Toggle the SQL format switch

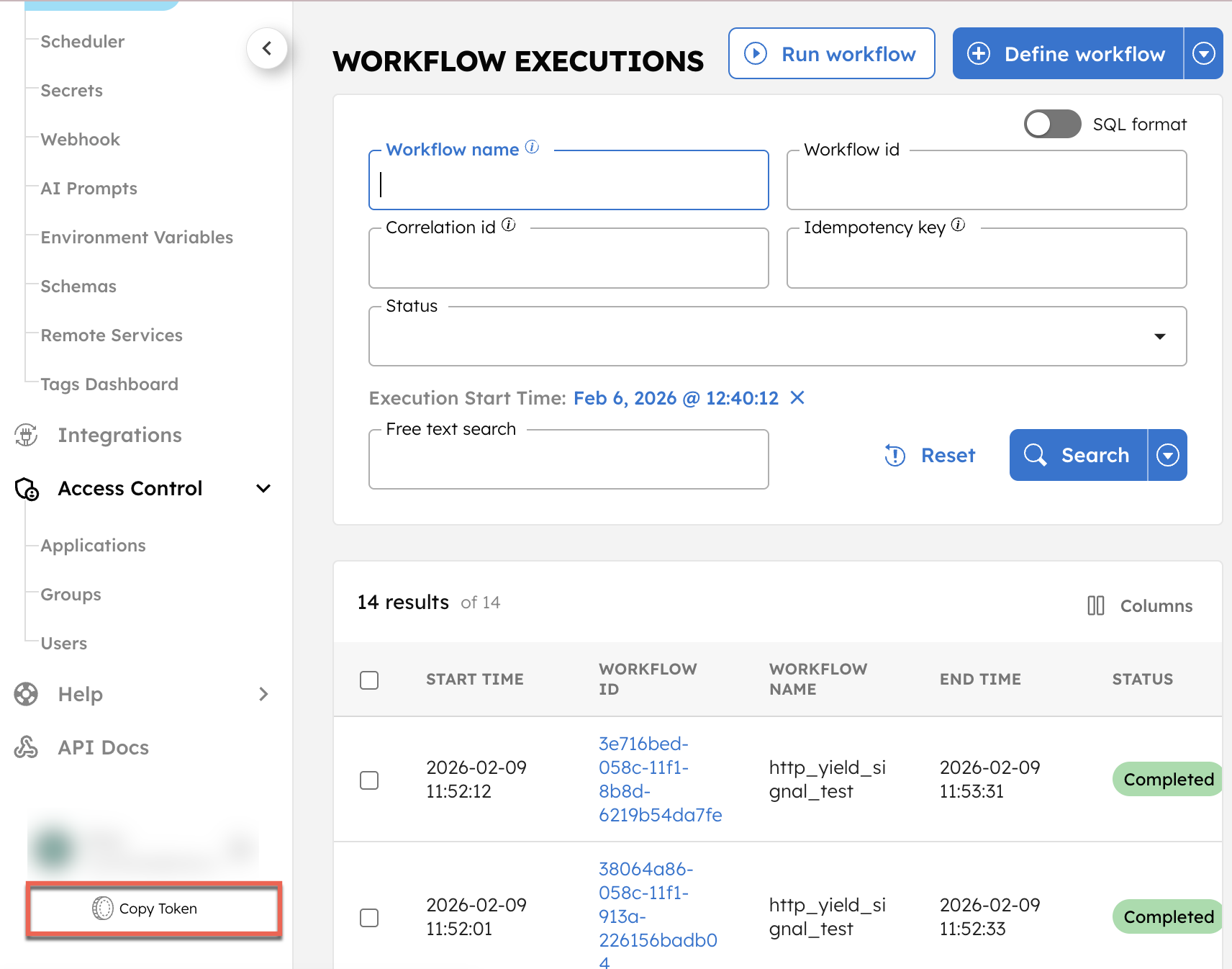click(1052, 124)
